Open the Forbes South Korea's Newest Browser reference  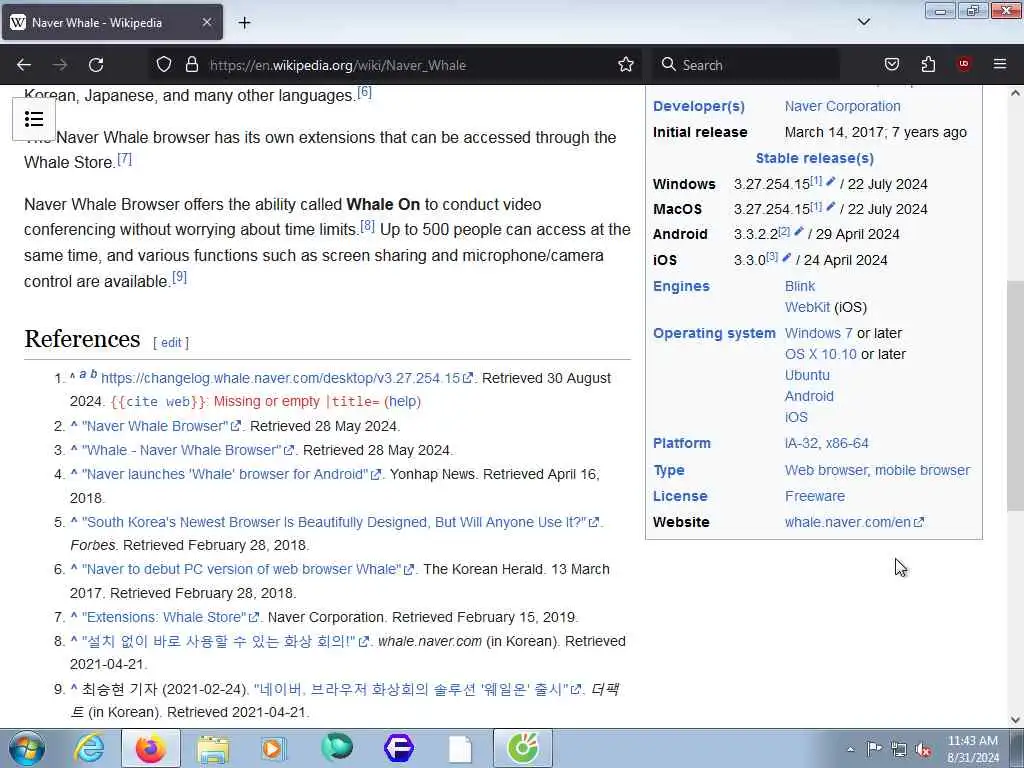pyautogui.click(x=340, y=522)
